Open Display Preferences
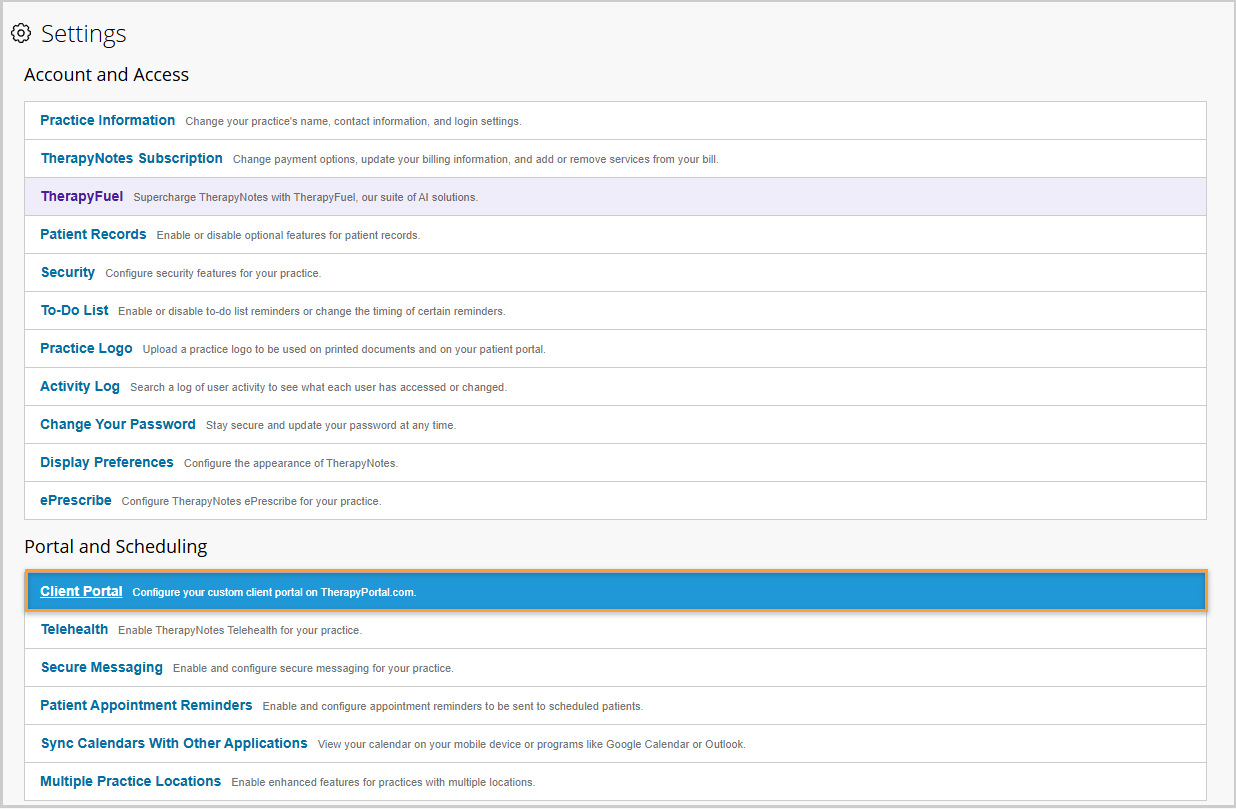Viewport: 1236px width, 809px height. click(x=107, y=462)
